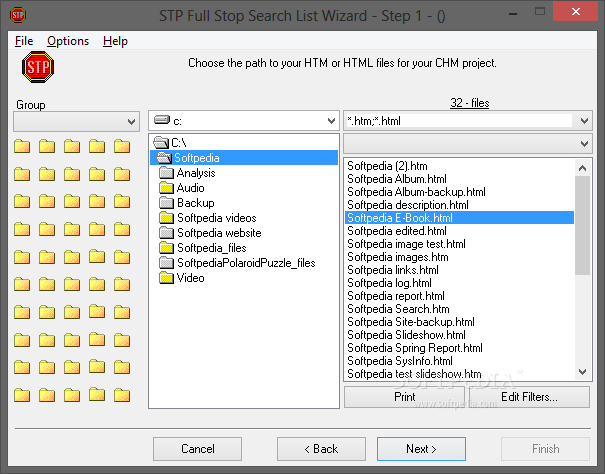The width and height of the screenshot is (605, 474).
Task: Go to the previous step with Back
Action: [x=321, y=449]
